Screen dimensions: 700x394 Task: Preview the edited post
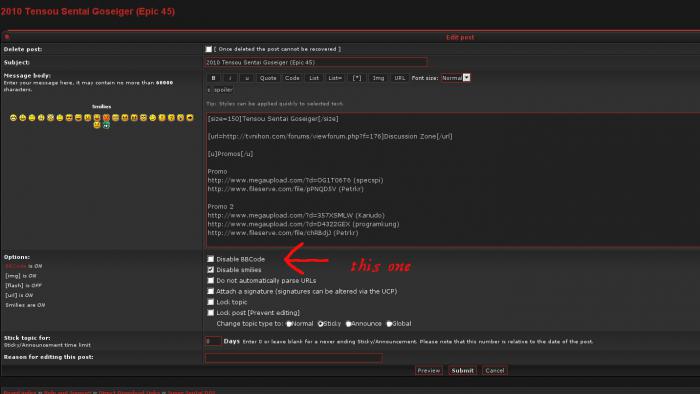pyautogui.click(x=429, y=370)
